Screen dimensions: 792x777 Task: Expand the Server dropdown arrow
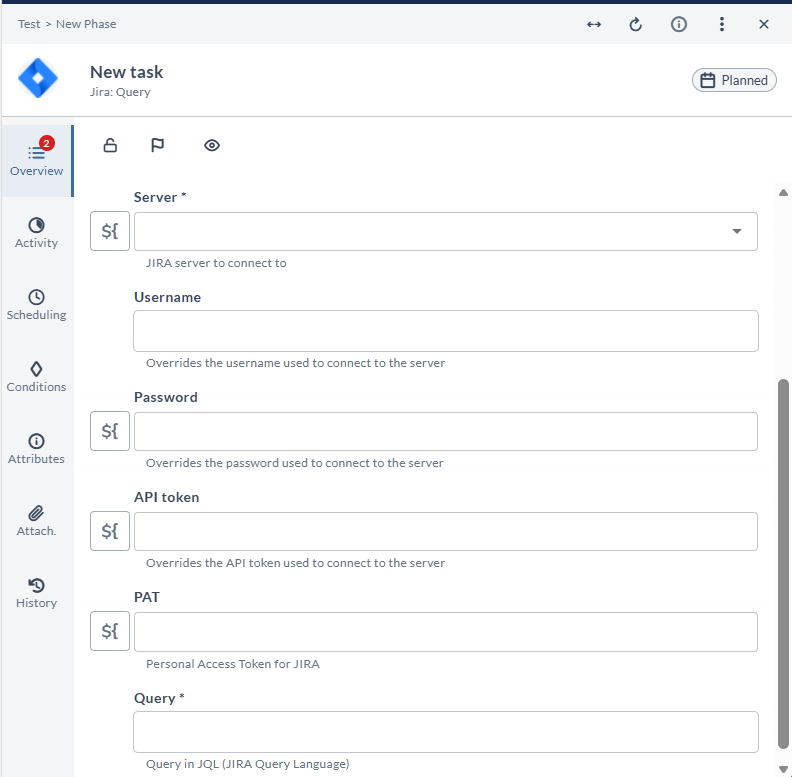pos(737,231)
